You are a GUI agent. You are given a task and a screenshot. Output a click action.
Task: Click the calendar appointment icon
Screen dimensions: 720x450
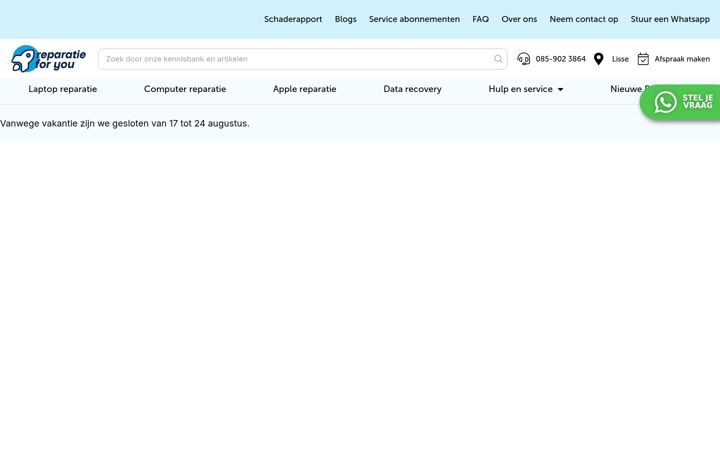point(643,59)
